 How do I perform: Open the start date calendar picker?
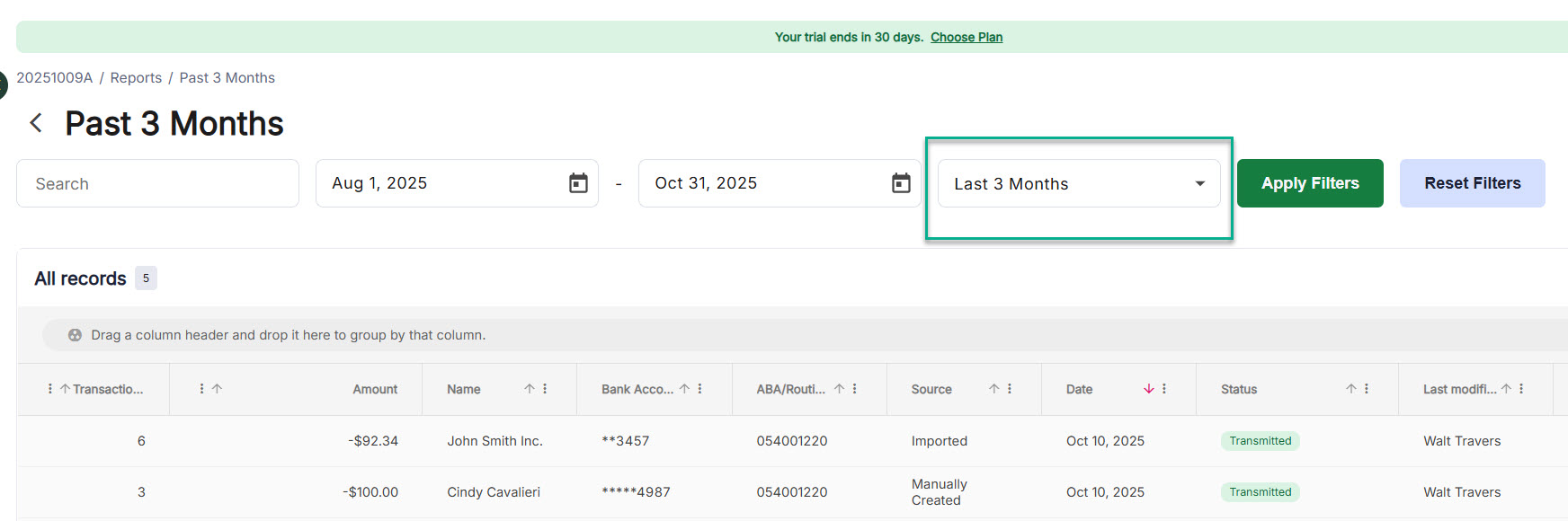tap(578, 183)
